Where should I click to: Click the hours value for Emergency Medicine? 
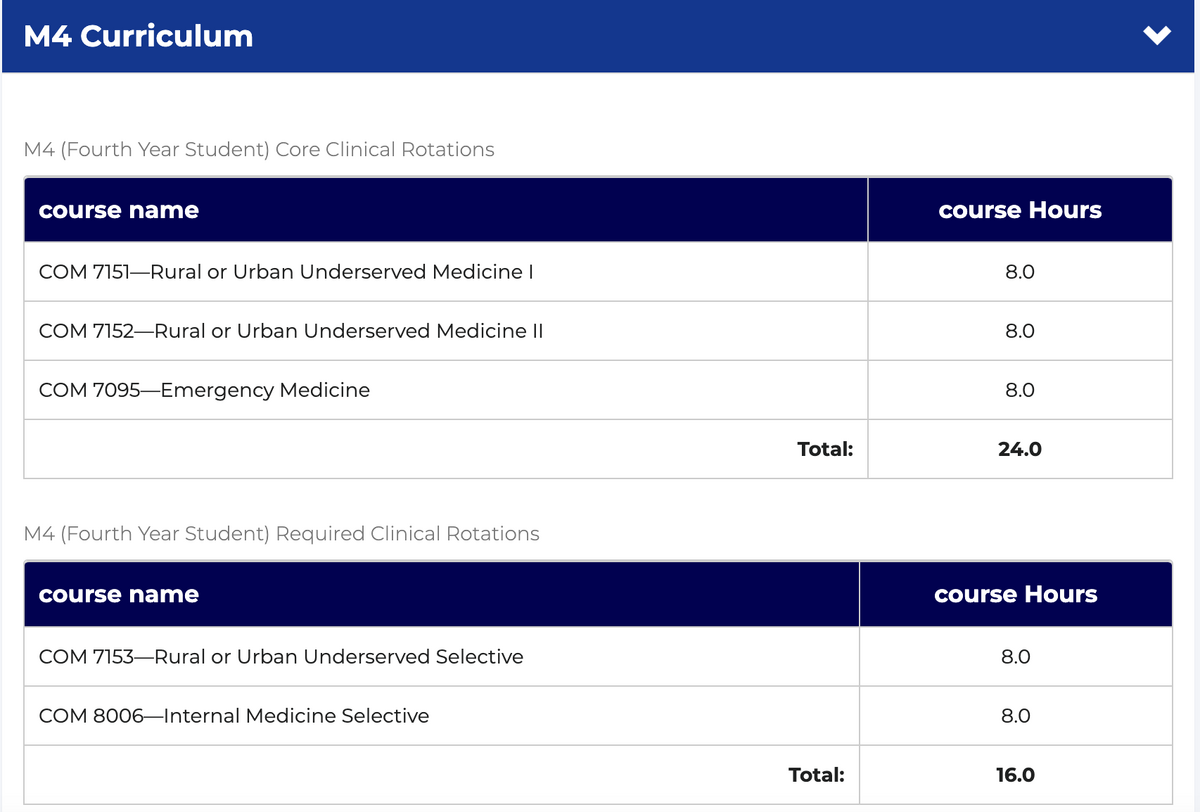pyautogui.click(x=1020, y=390)
